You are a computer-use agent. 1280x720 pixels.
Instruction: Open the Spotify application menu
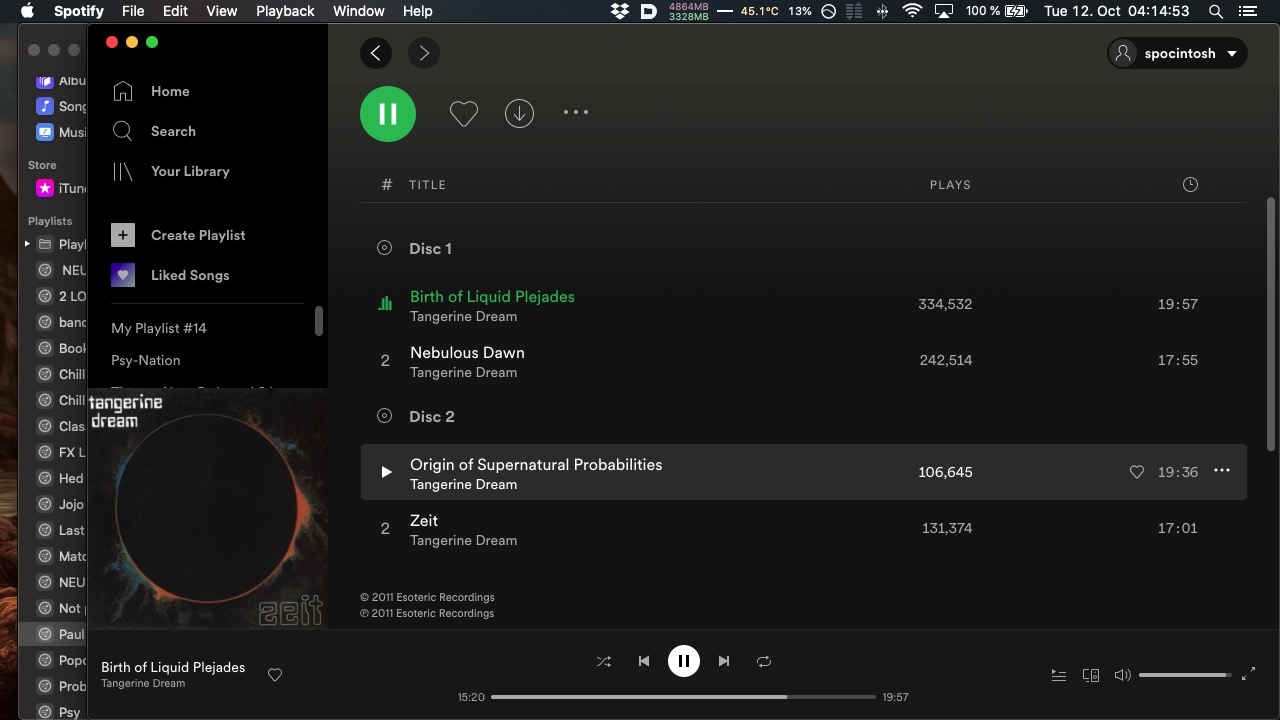point(78,11)
